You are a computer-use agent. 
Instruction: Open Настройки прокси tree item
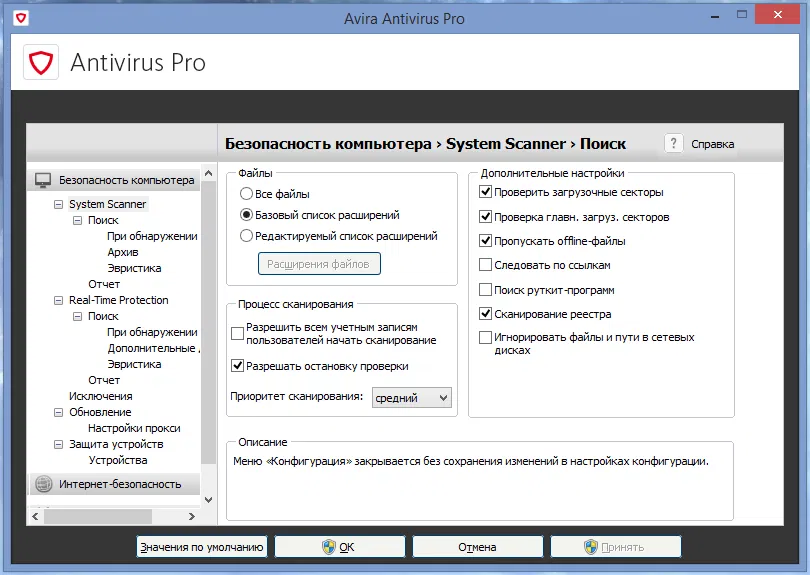pos(134,428)
